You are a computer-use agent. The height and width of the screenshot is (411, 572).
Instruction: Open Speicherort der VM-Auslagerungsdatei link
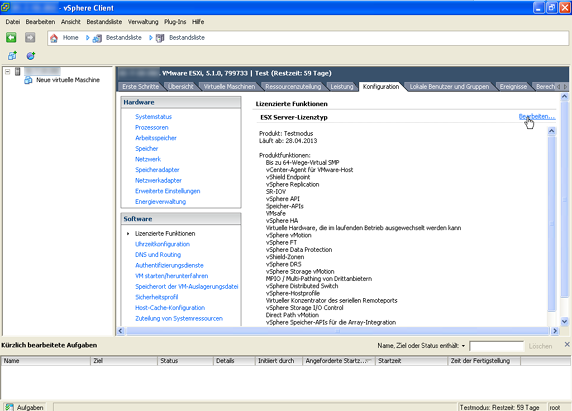point(186,286)
